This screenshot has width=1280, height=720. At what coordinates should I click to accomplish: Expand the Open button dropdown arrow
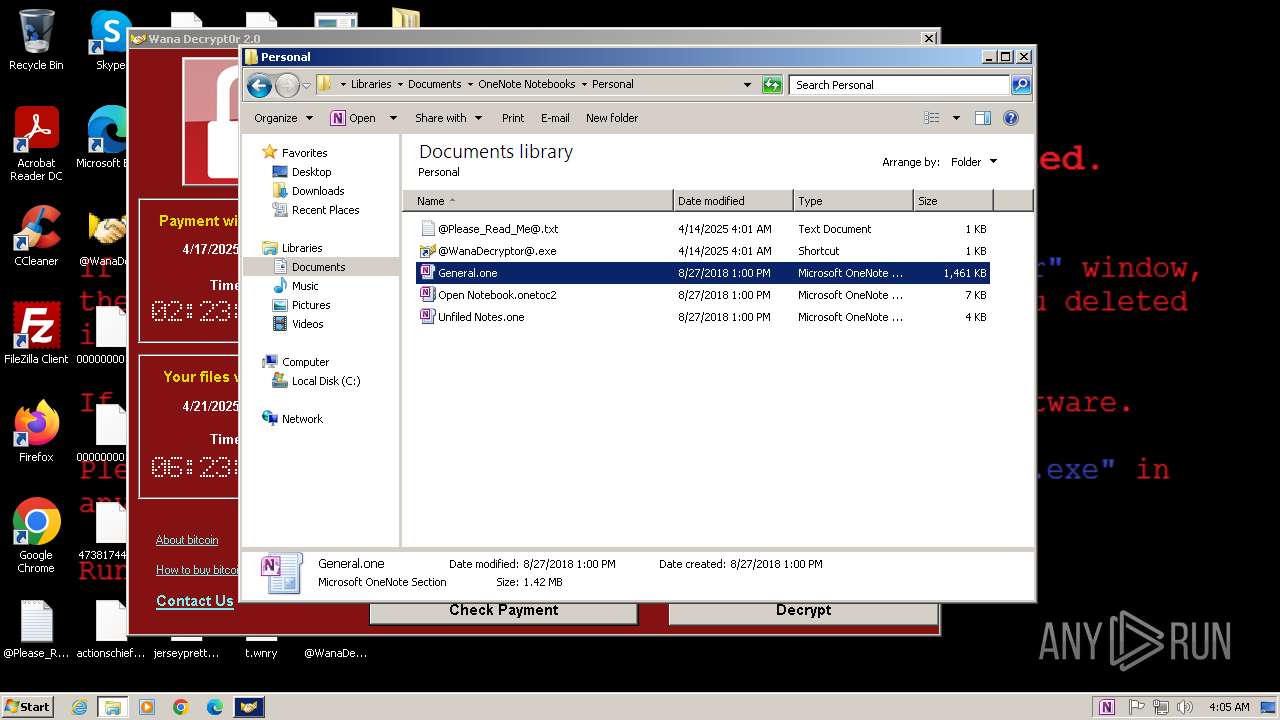click(x=393, y=118)
